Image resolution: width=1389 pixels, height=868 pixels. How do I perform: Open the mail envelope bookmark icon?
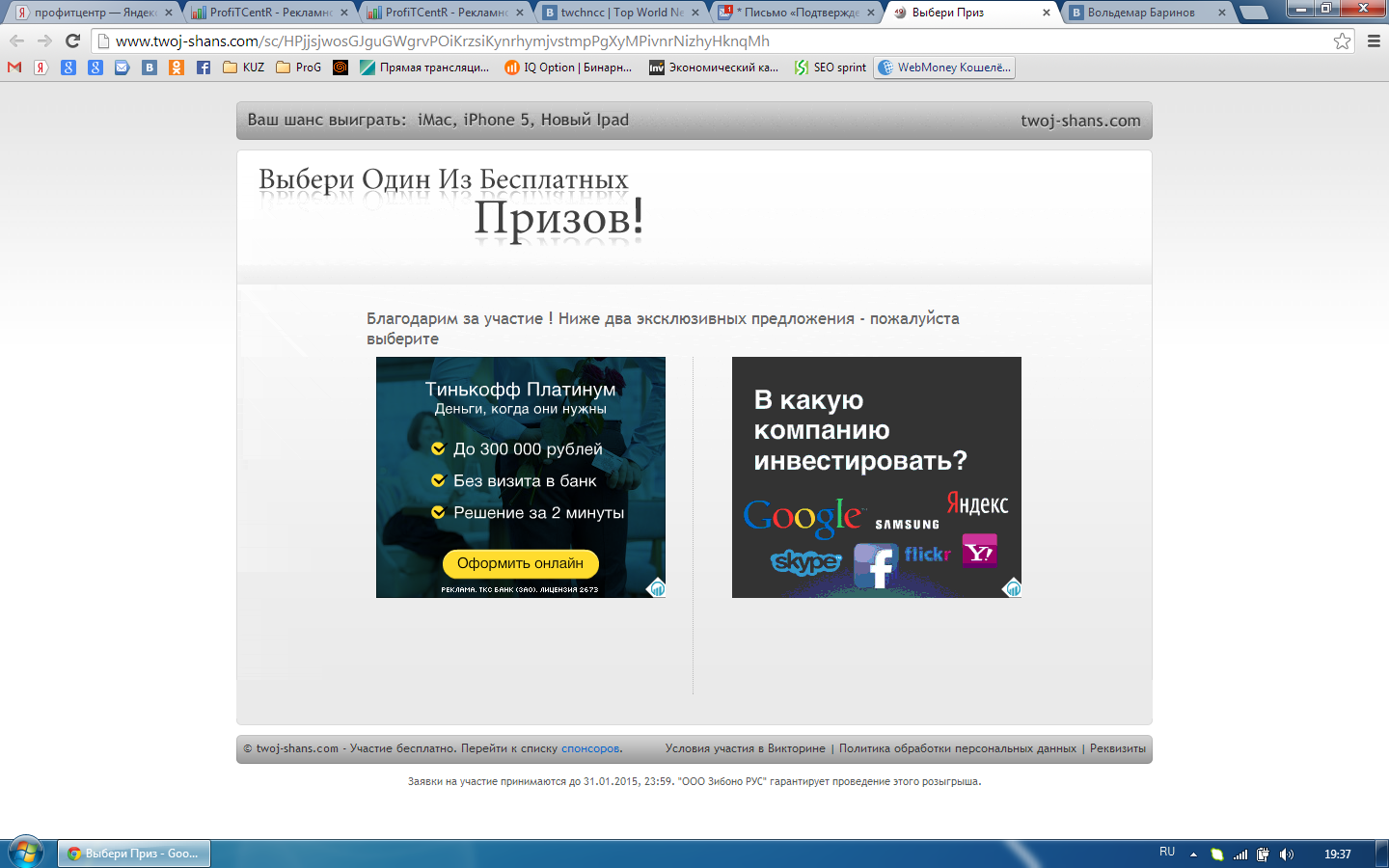click(123, 68)
